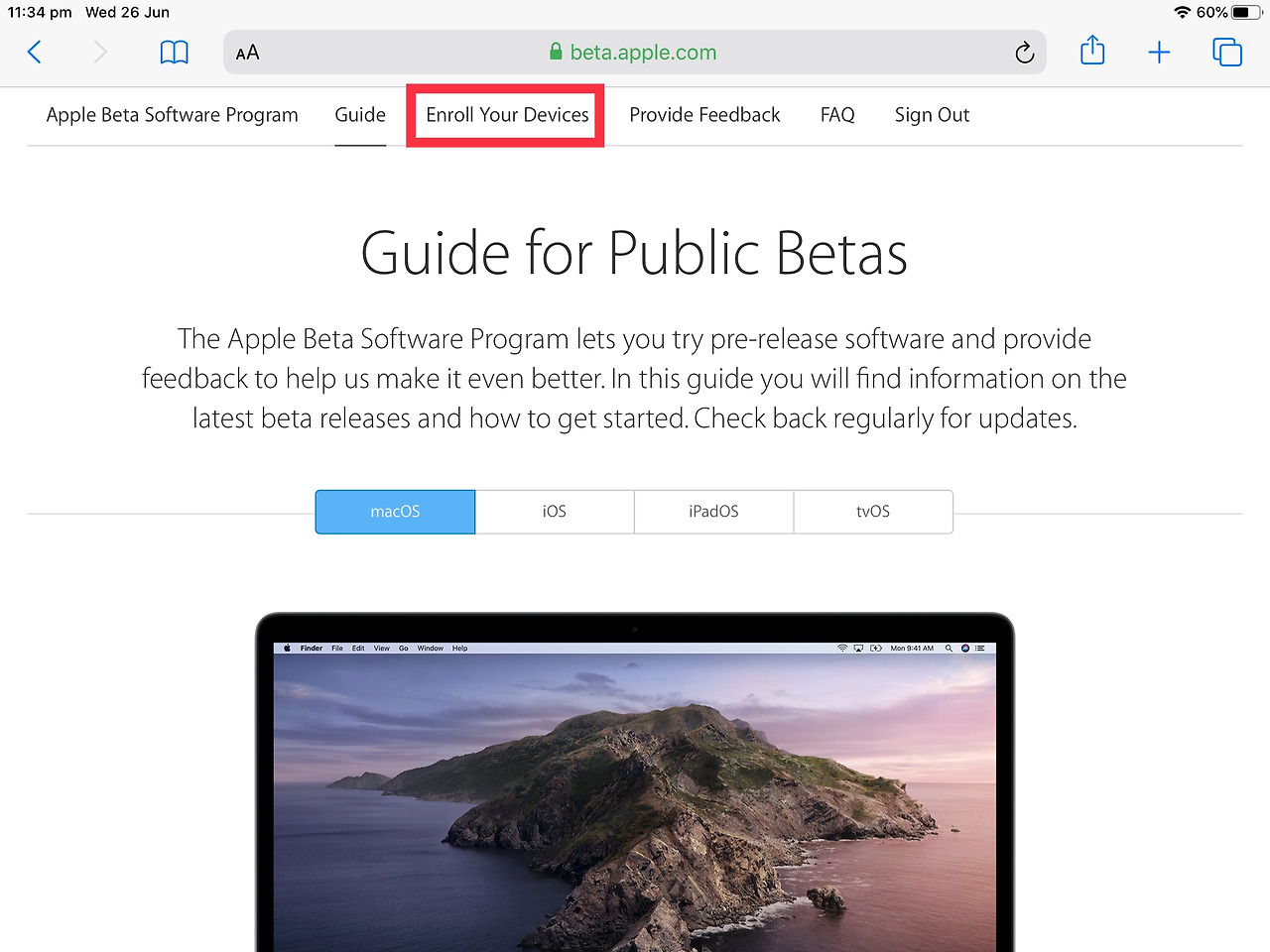Screen dimensions: 1270x952
Task: Open the Safari share sheet icon
Action: pyautogui.click(x=1092, y=51)
